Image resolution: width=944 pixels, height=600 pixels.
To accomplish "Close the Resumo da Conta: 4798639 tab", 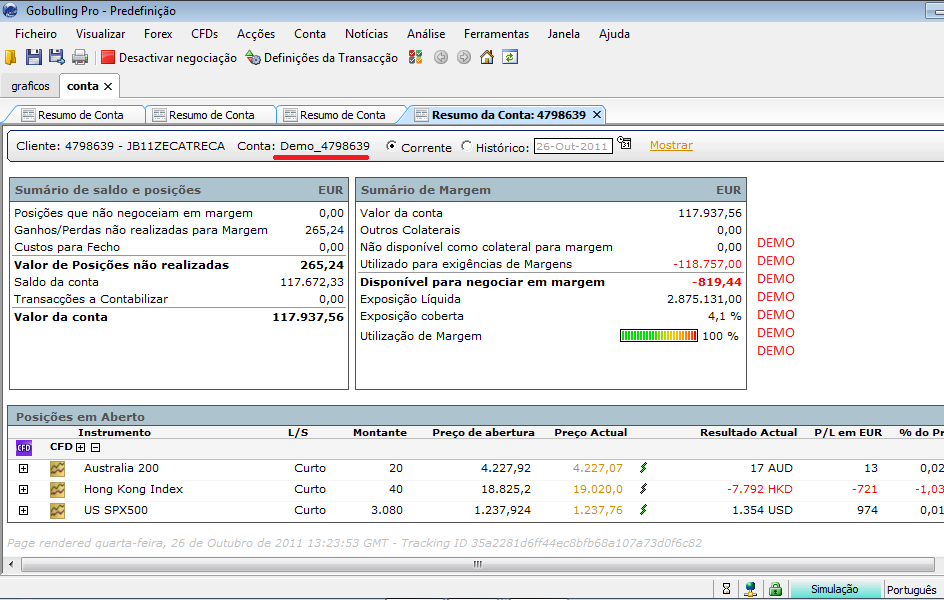I will (x=597, y=114).
